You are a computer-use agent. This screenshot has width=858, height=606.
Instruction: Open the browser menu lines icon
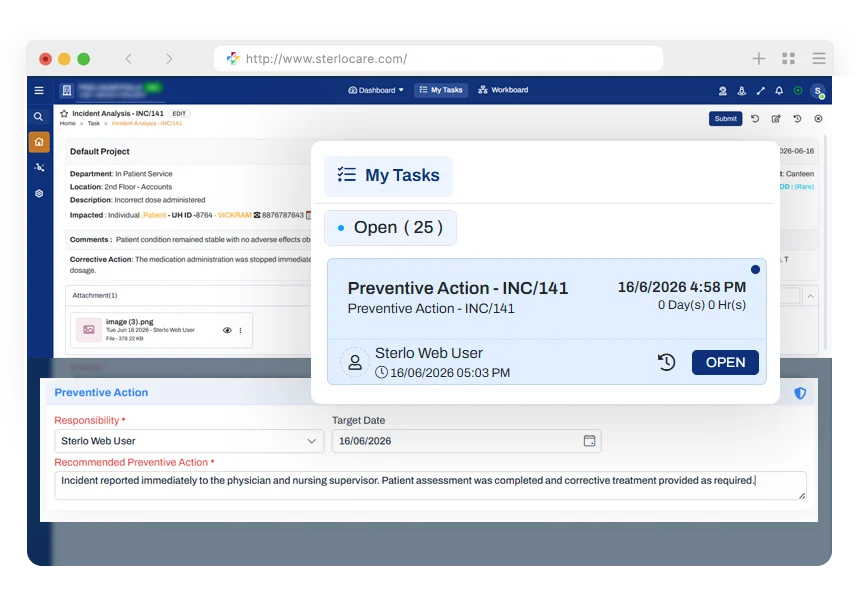click(x=819, y=58)
